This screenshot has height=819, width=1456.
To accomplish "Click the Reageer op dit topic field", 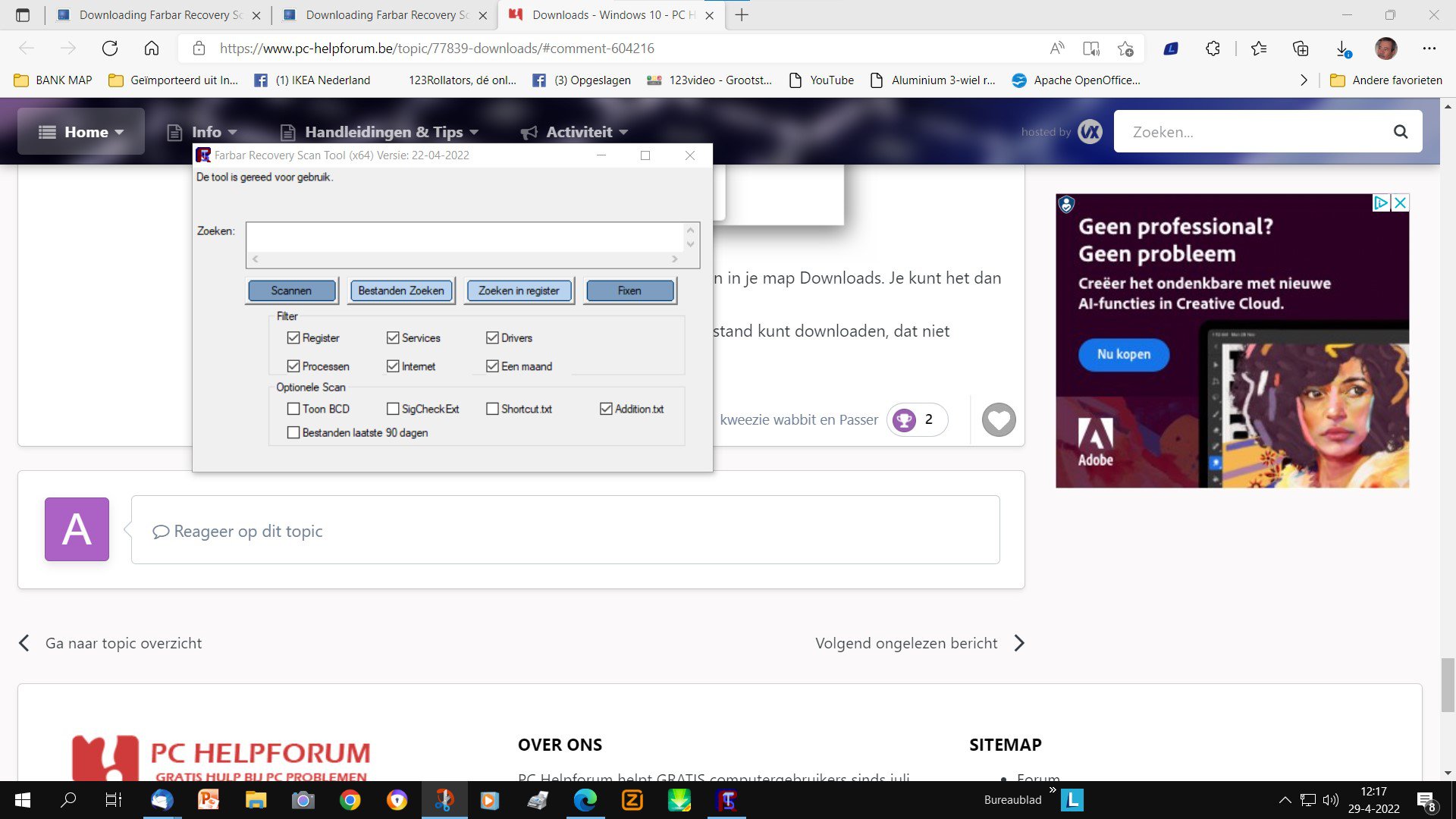I will [x=565, y=530].
